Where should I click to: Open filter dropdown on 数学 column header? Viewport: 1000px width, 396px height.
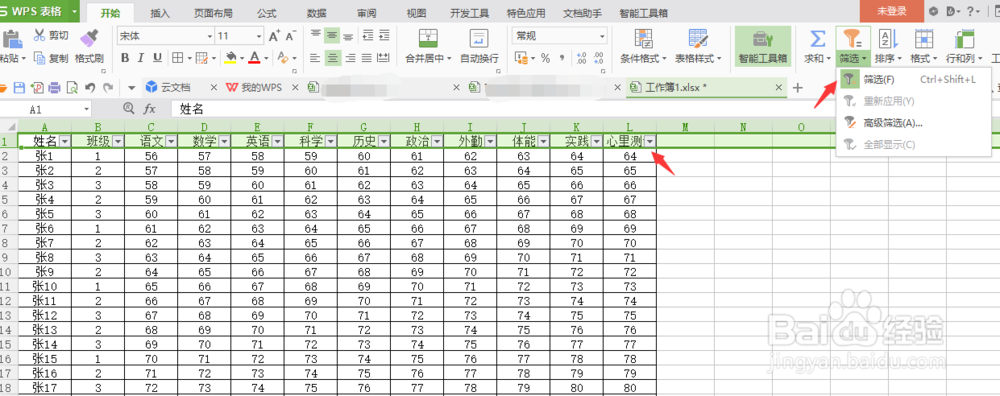point(224,142)
